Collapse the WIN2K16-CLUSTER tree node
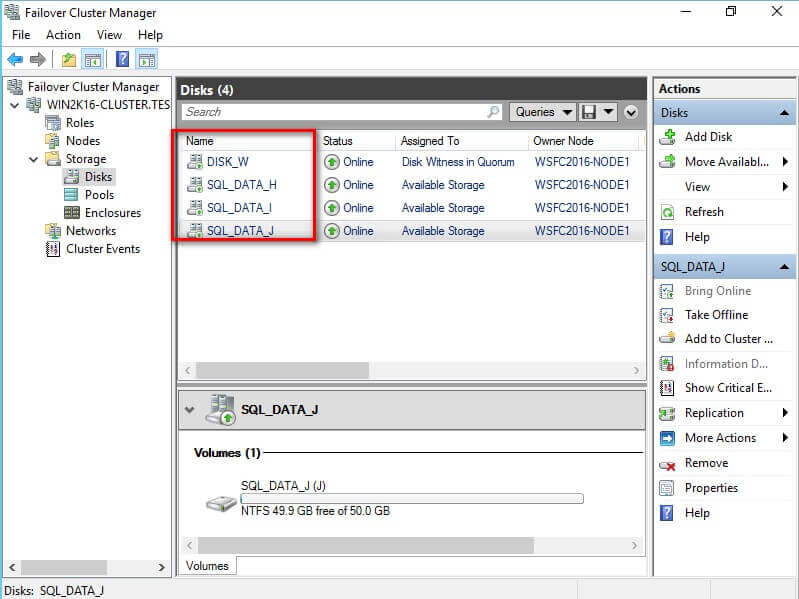Image resolution: width=799 pixels, height=599 pixels. coord(14,105)
